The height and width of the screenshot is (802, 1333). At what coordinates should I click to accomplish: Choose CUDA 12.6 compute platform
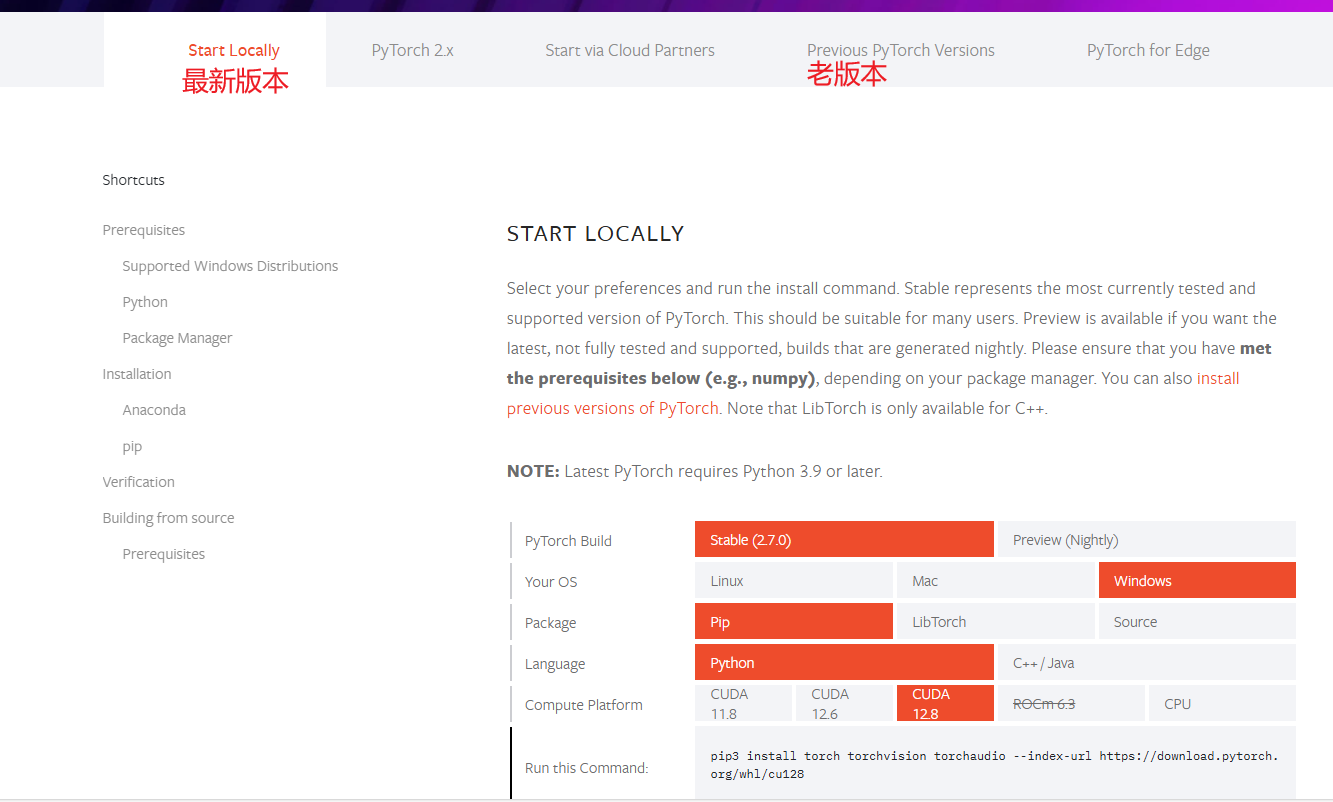pos(844,703)
